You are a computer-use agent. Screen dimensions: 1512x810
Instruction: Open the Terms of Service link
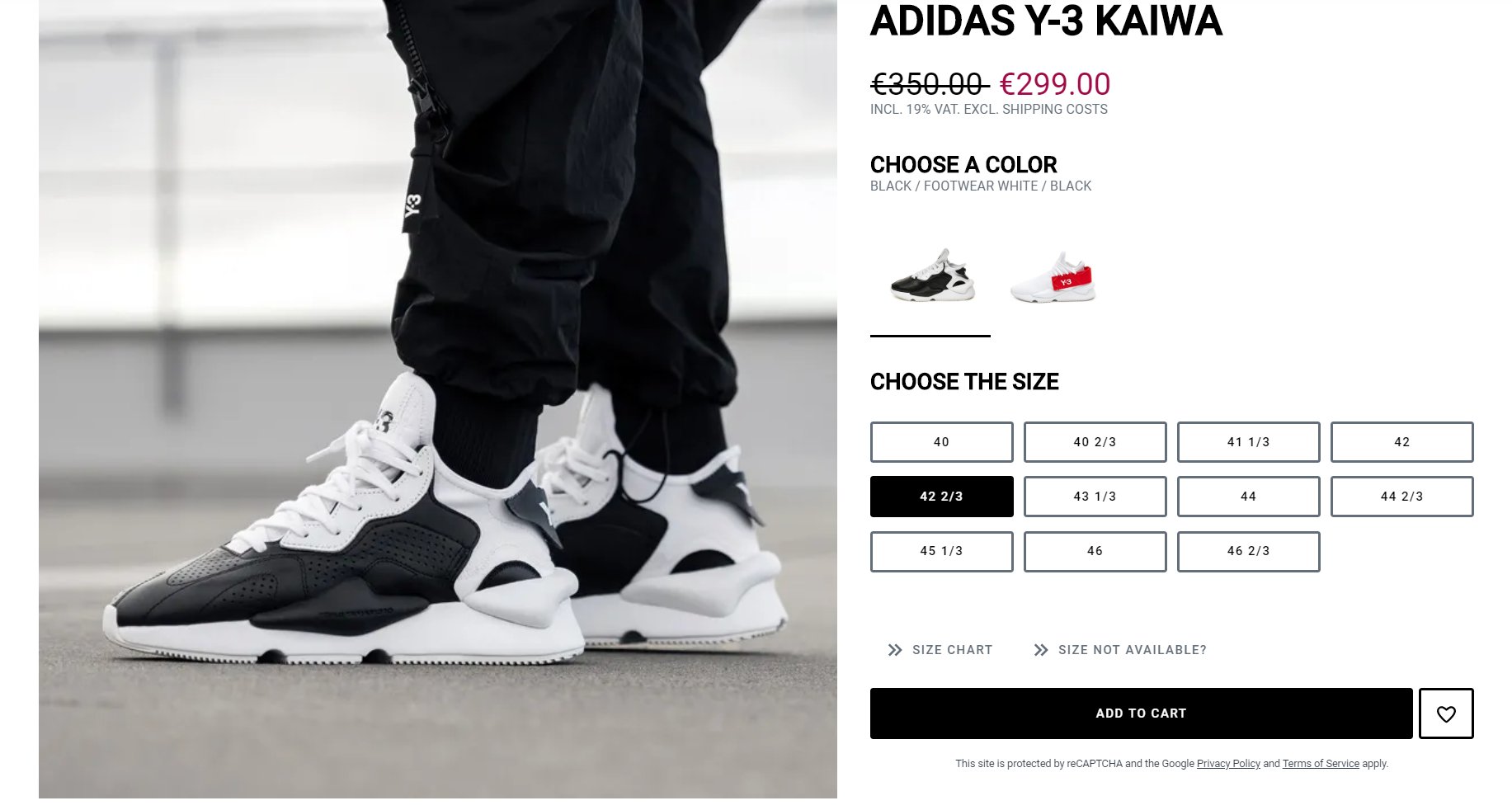(x=1321, y=764)
